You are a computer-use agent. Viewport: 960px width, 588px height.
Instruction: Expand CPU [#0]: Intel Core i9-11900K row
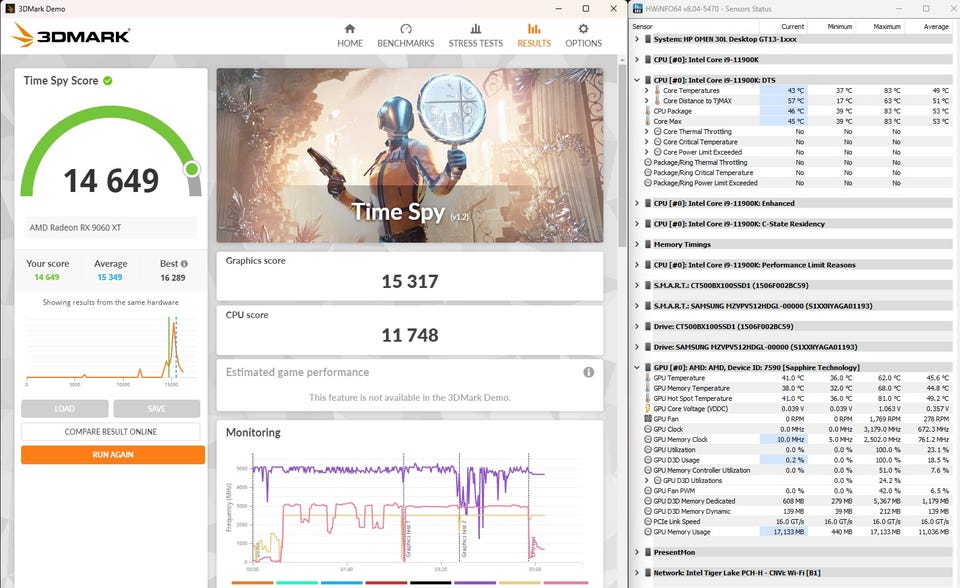pos(637,59)
